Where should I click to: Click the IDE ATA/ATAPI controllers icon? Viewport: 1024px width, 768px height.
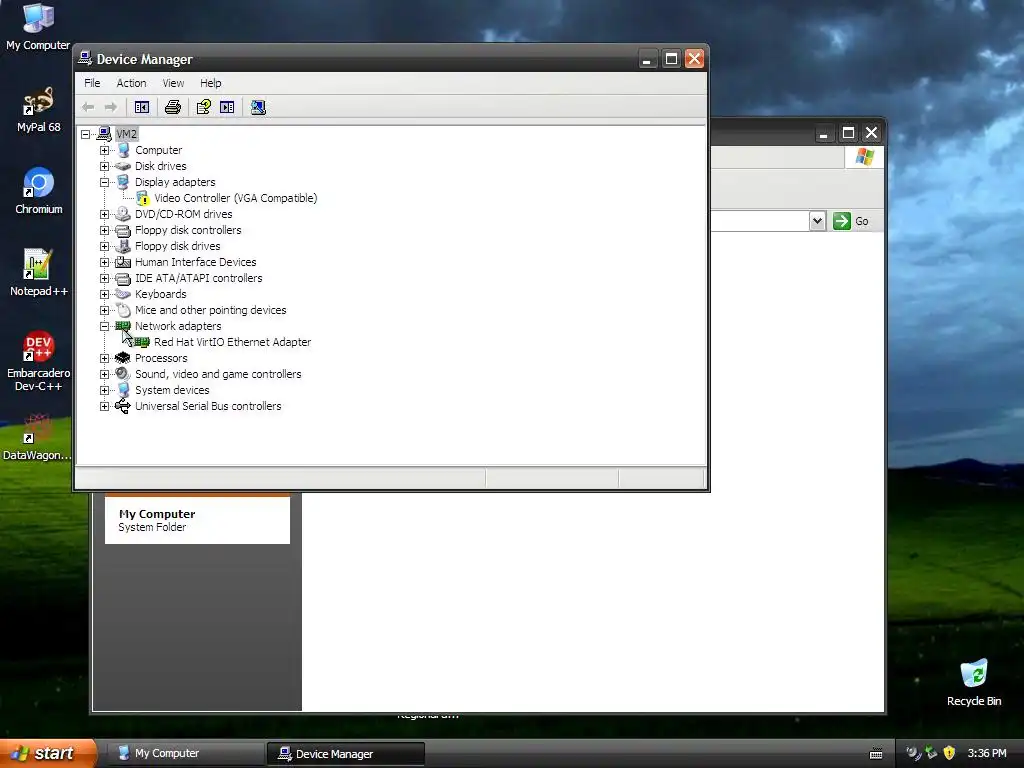[123, 278]
